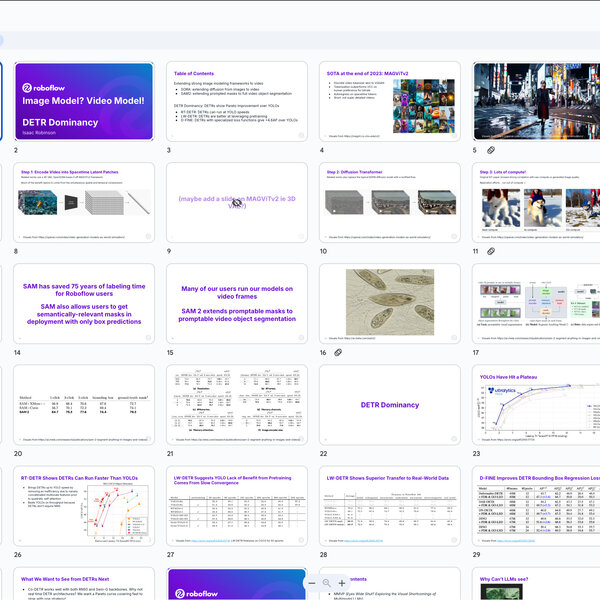The image size is (600, 600).
Task: Select the single results table slide 20
Action: (x=84, y=404)
